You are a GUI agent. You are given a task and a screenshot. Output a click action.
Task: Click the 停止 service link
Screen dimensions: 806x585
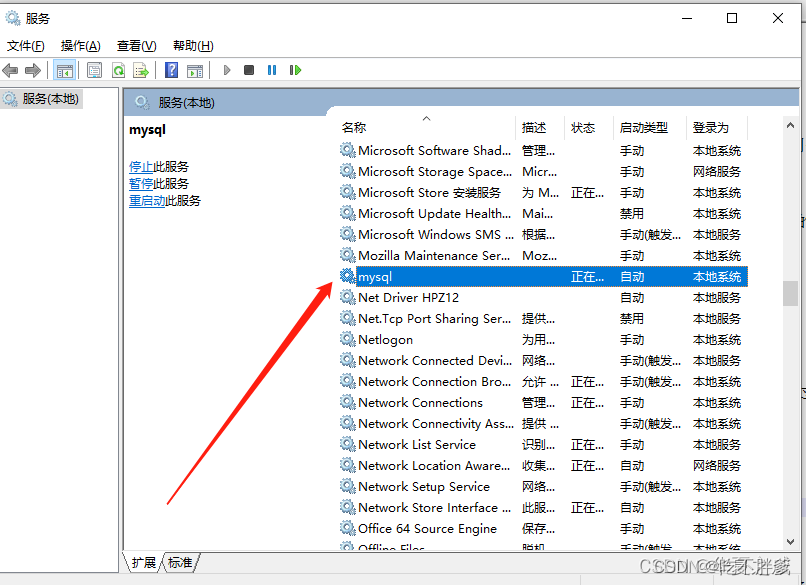(141, 167)
